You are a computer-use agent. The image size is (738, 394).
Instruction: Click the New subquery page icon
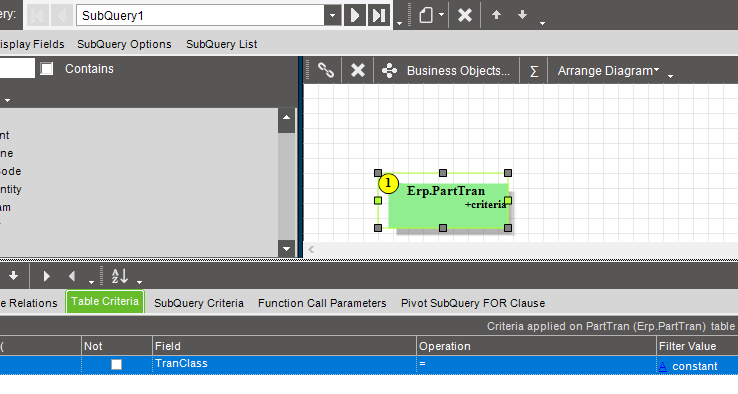tap(426, 16)
